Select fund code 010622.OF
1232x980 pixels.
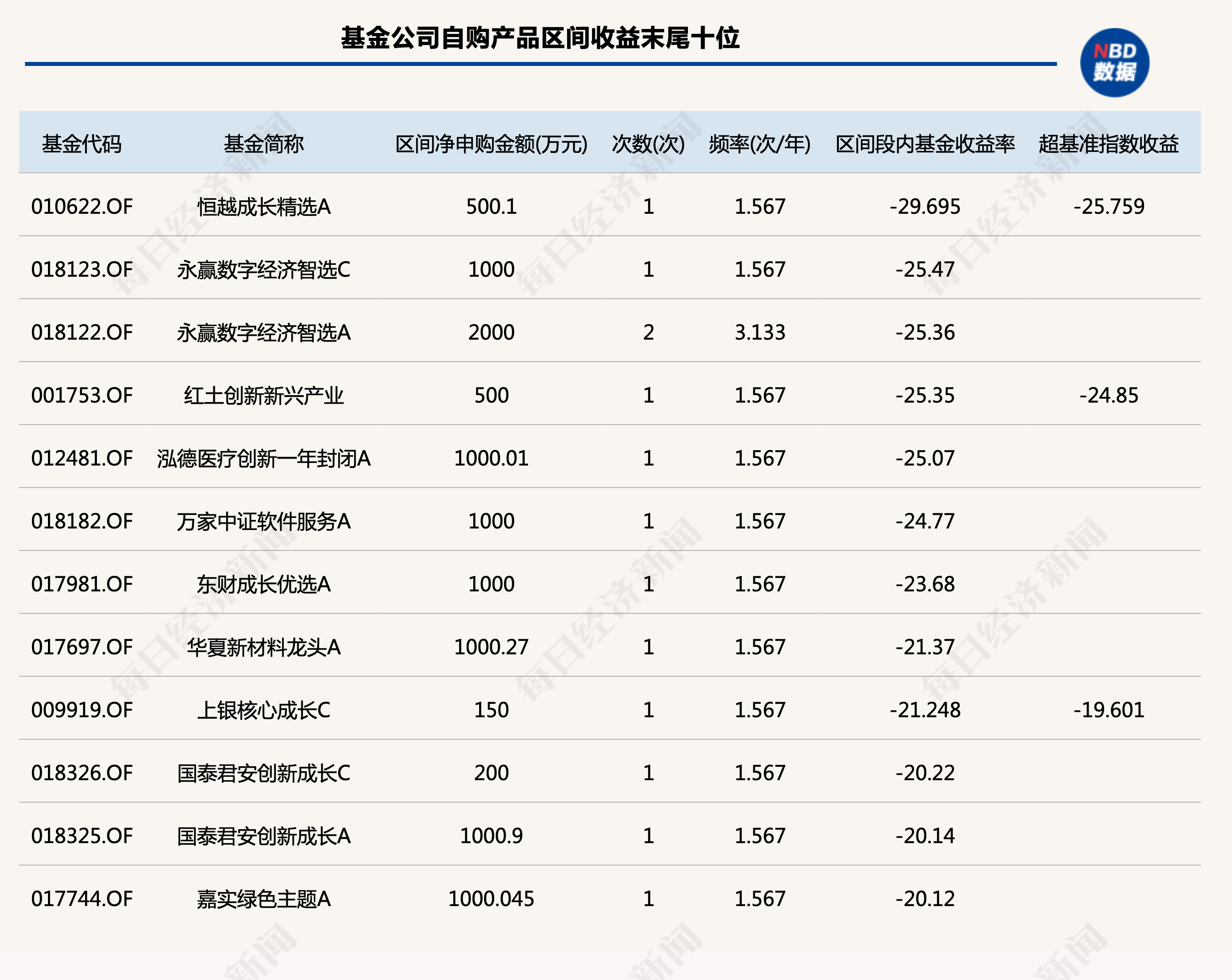82,206
